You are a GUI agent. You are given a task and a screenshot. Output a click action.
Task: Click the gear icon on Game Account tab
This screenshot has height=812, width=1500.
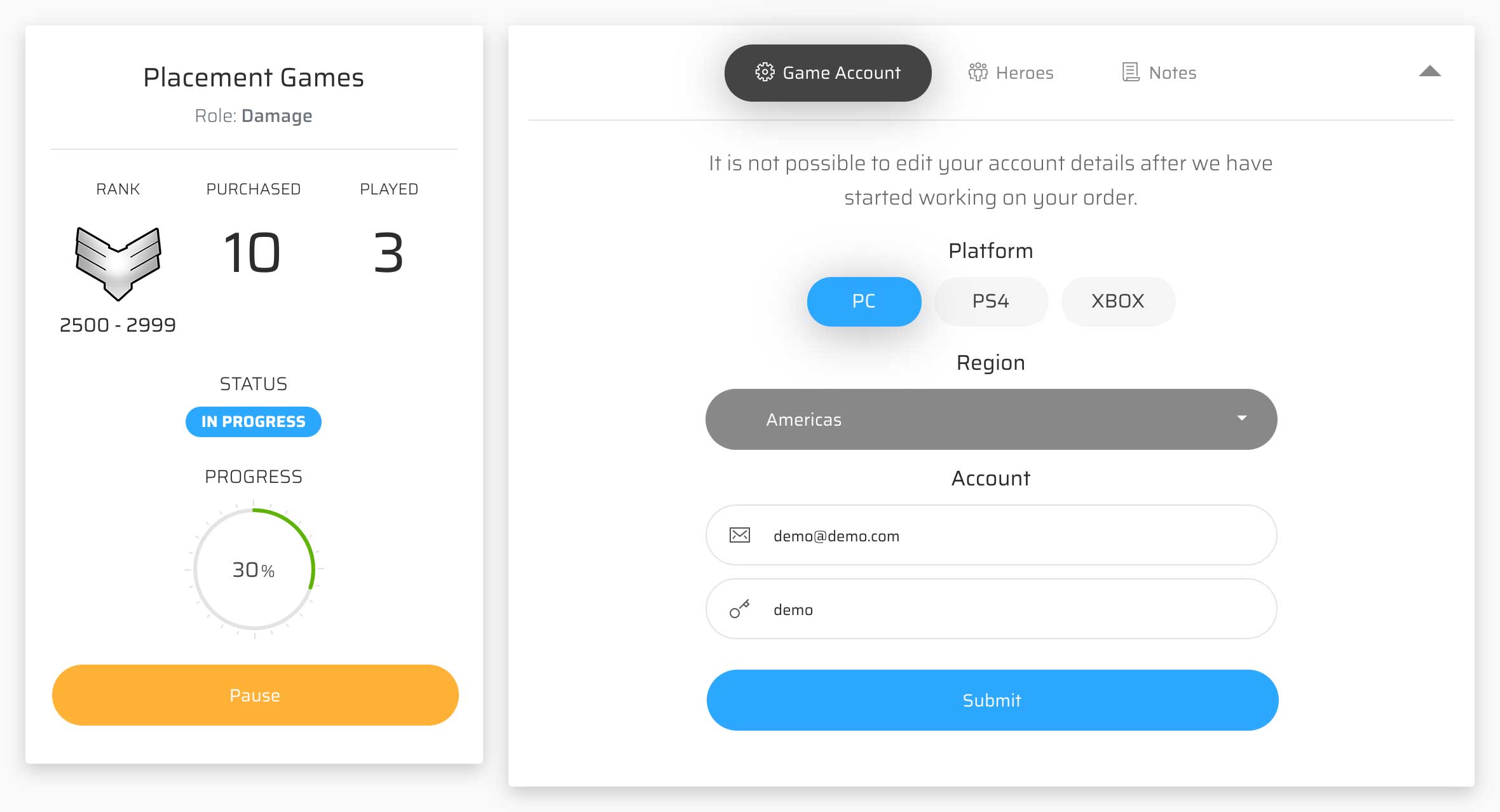765,71
